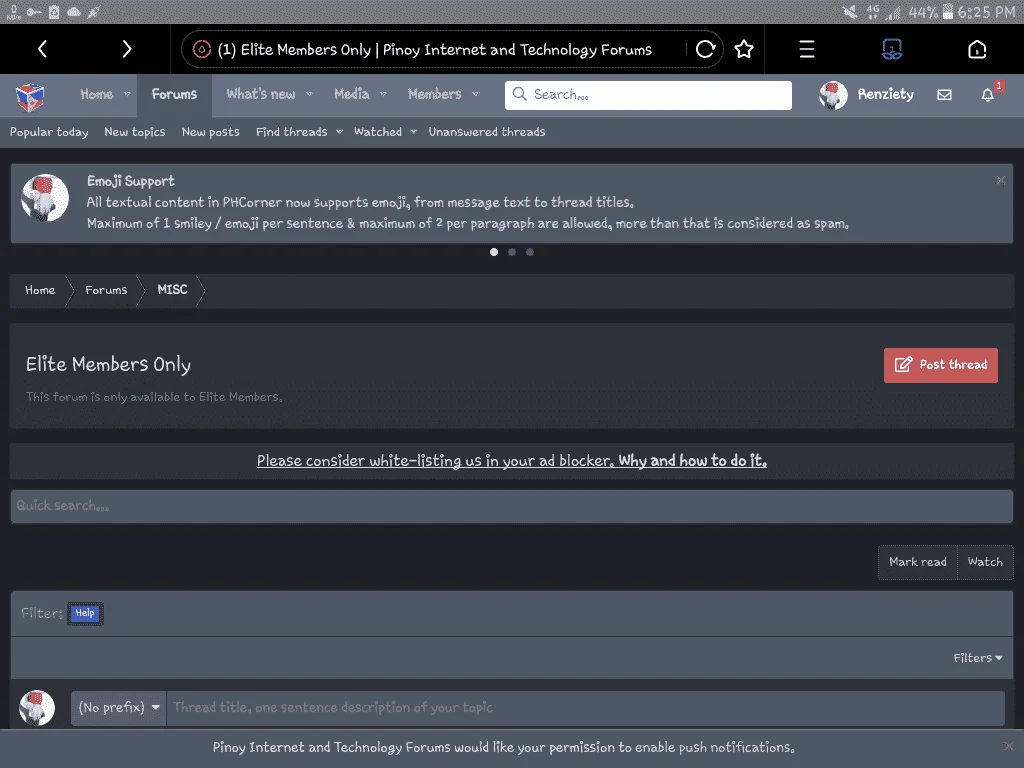Expand the Watched dropdown
The width and height of the screenshot is (1024, 768).
coord(413,132)
